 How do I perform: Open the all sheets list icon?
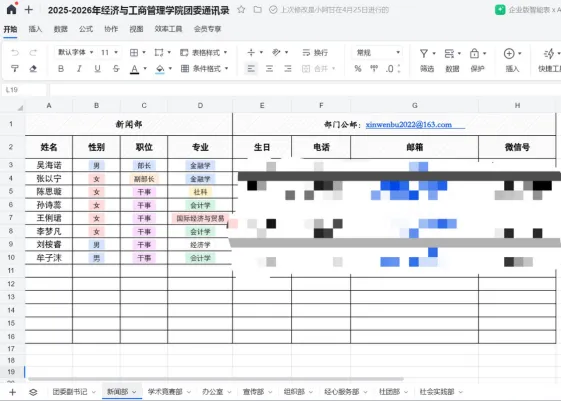click(x=33, y=392)
